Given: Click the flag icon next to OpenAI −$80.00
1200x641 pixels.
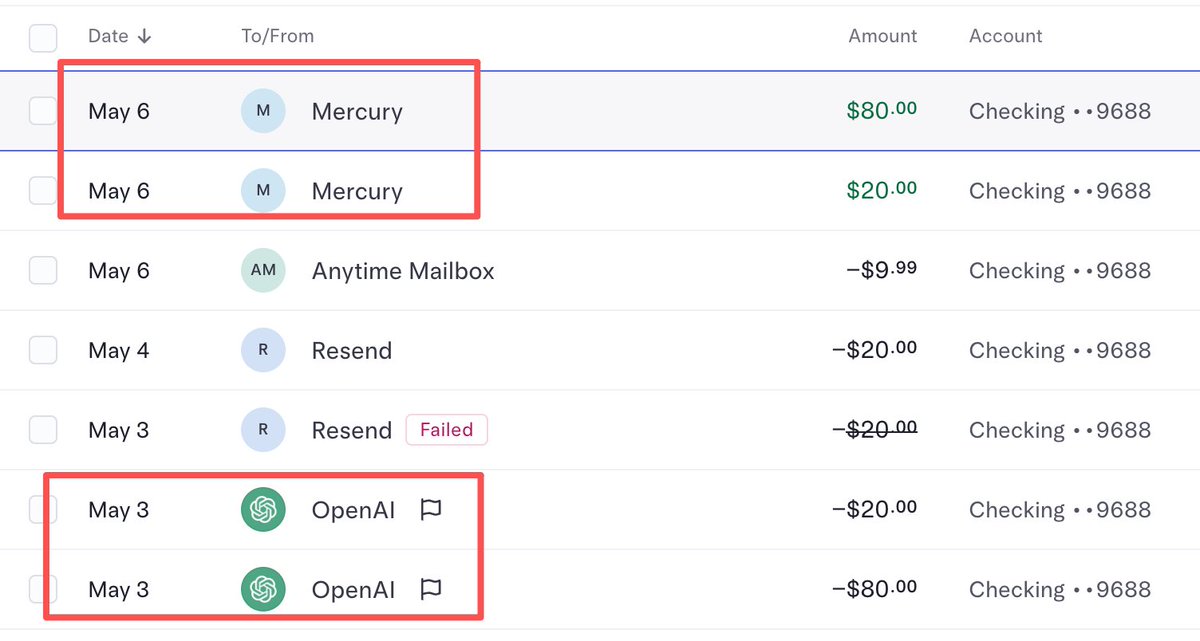Looking at the screenshot, I should pyautogui.click(x=431, y=589).
